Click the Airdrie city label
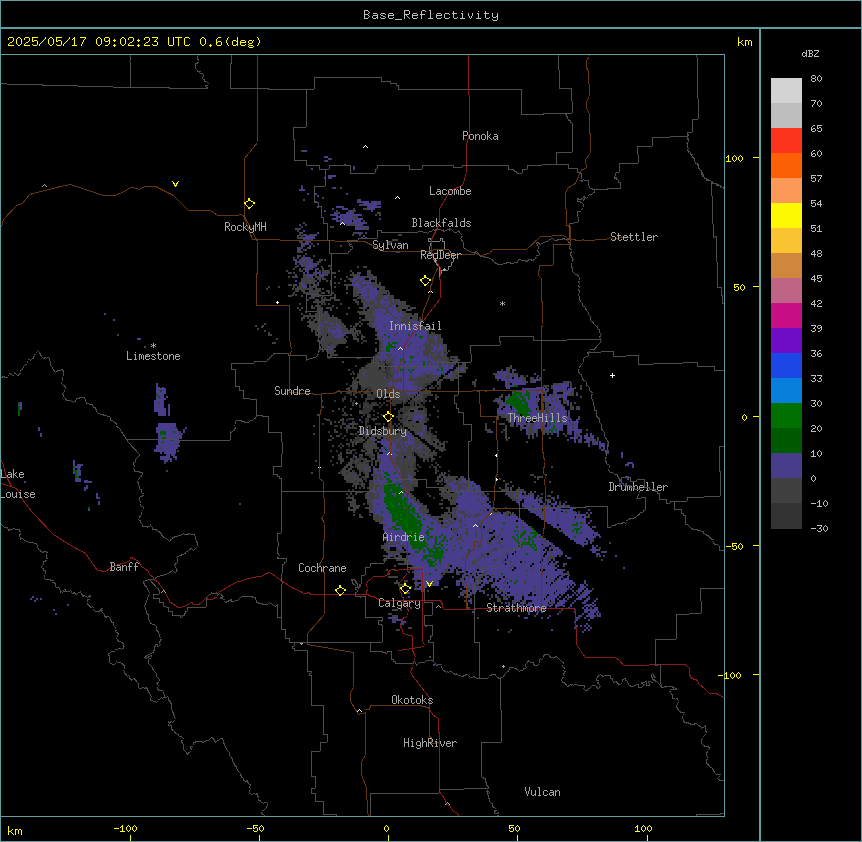Image resolution: width=862 pixels, height=842 pixels. tap(404, 537)
